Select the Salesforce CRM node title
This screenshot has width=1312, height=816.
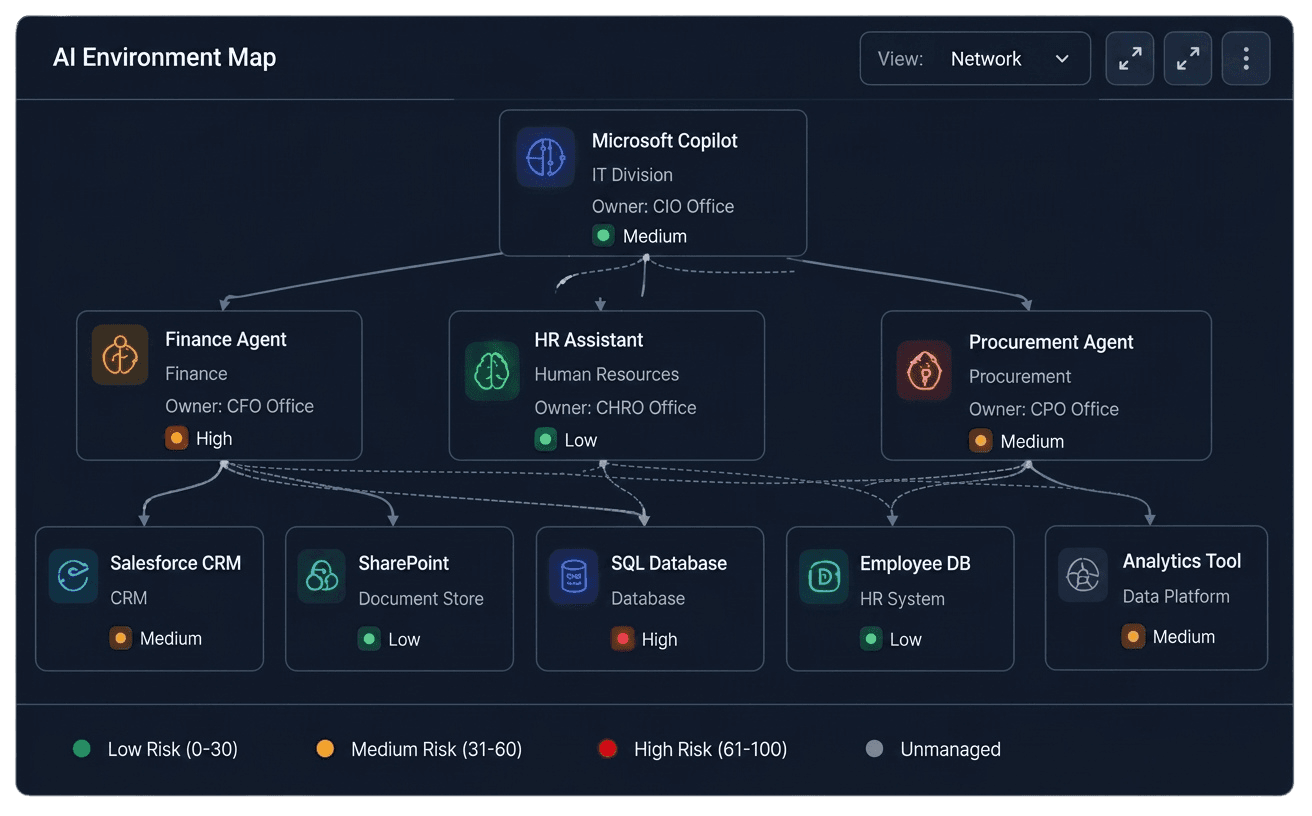click(176, 563)
